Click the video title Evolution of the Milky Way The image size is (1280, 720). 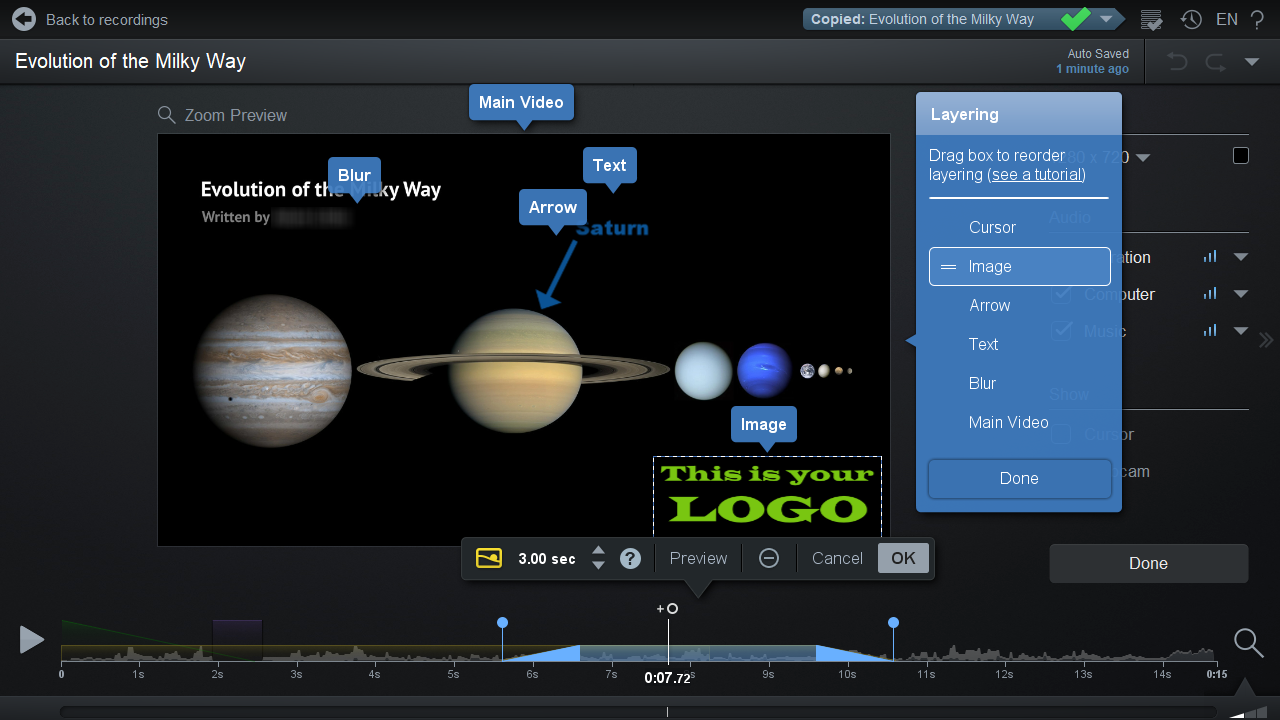tap(130, 61)
